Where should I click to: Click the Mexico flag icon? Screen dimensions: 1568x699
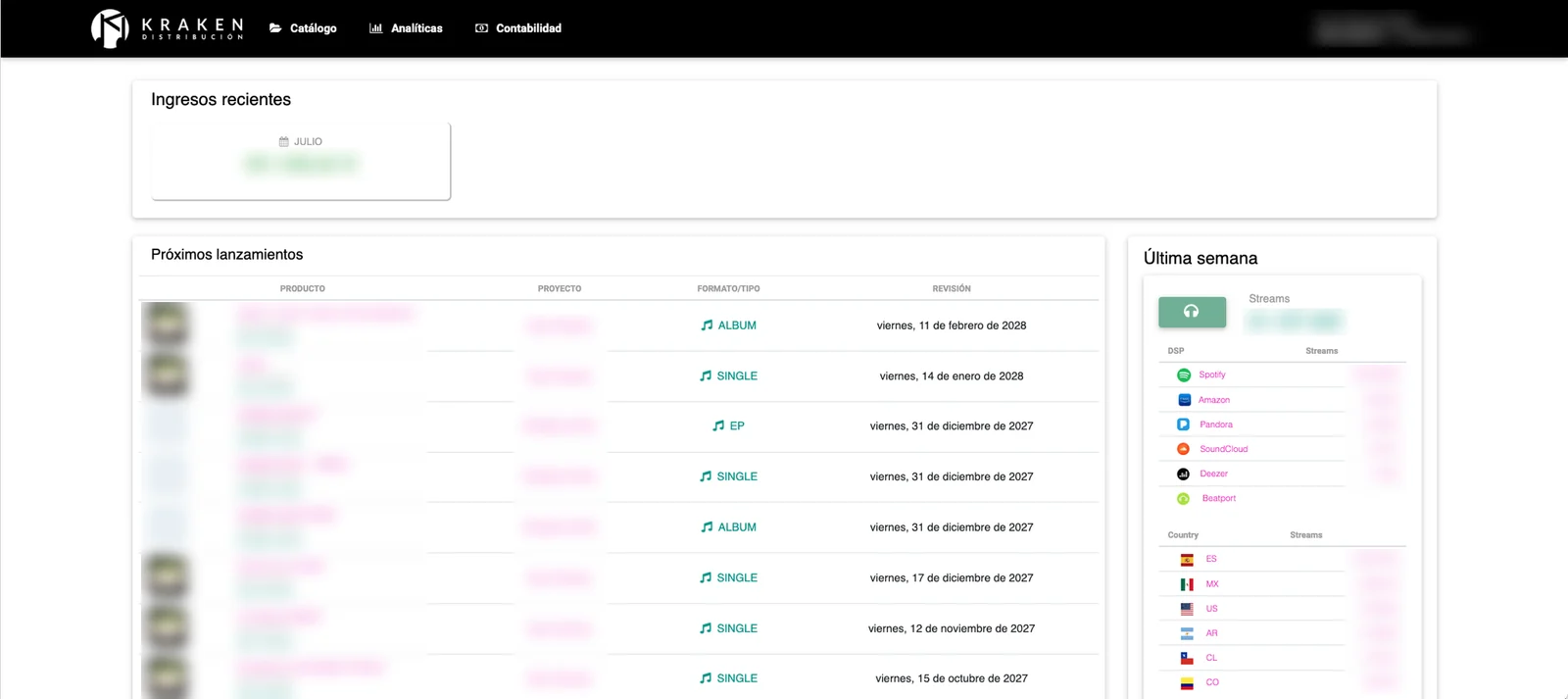(1187, 584)
